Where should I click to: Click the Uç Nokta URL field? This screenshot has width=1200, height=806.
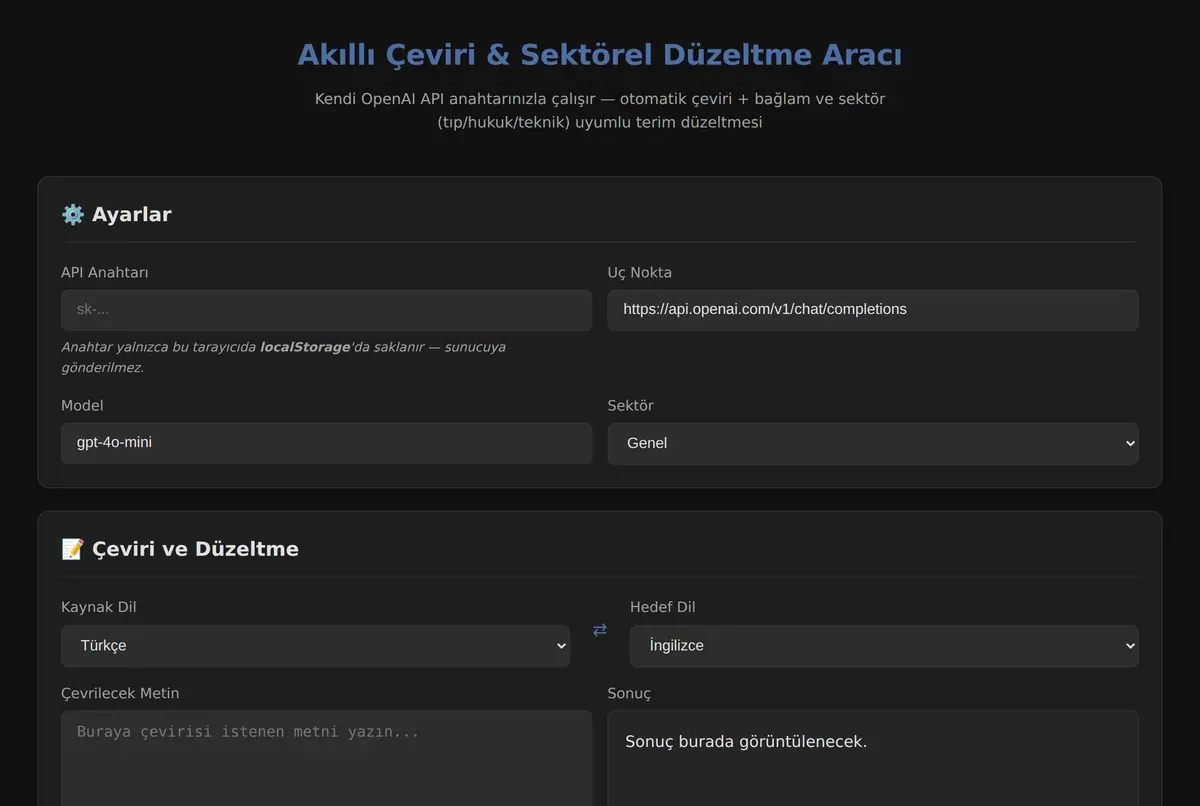(873, 310)
